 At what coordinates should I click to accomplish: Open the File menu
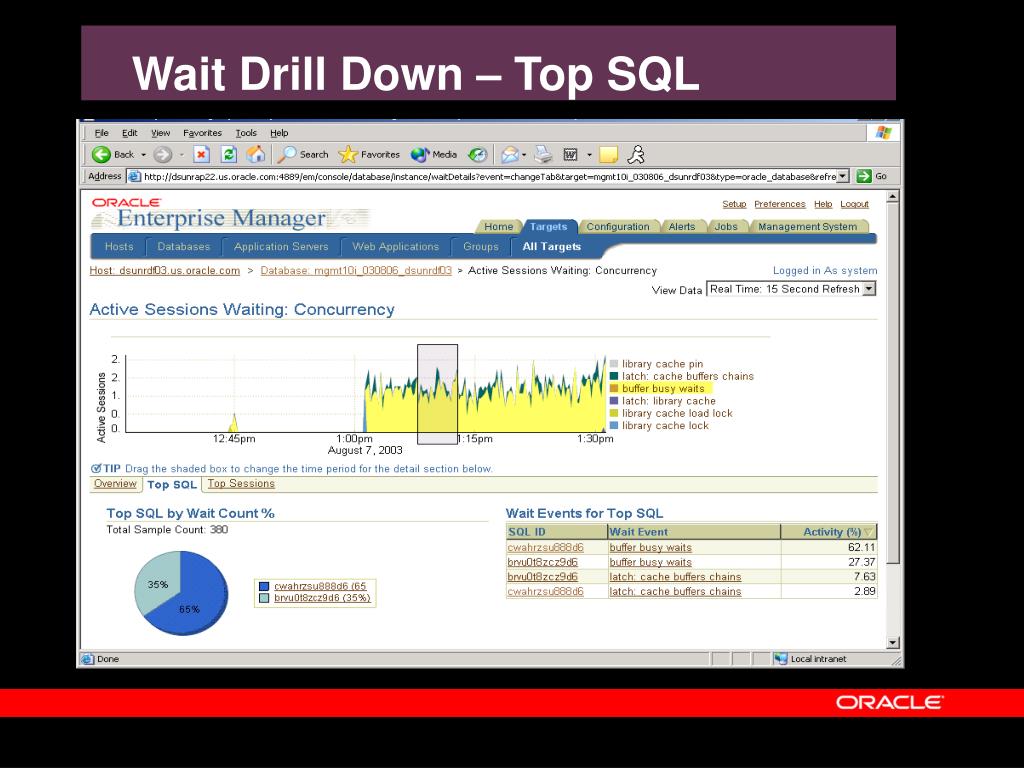pos(102,133)
